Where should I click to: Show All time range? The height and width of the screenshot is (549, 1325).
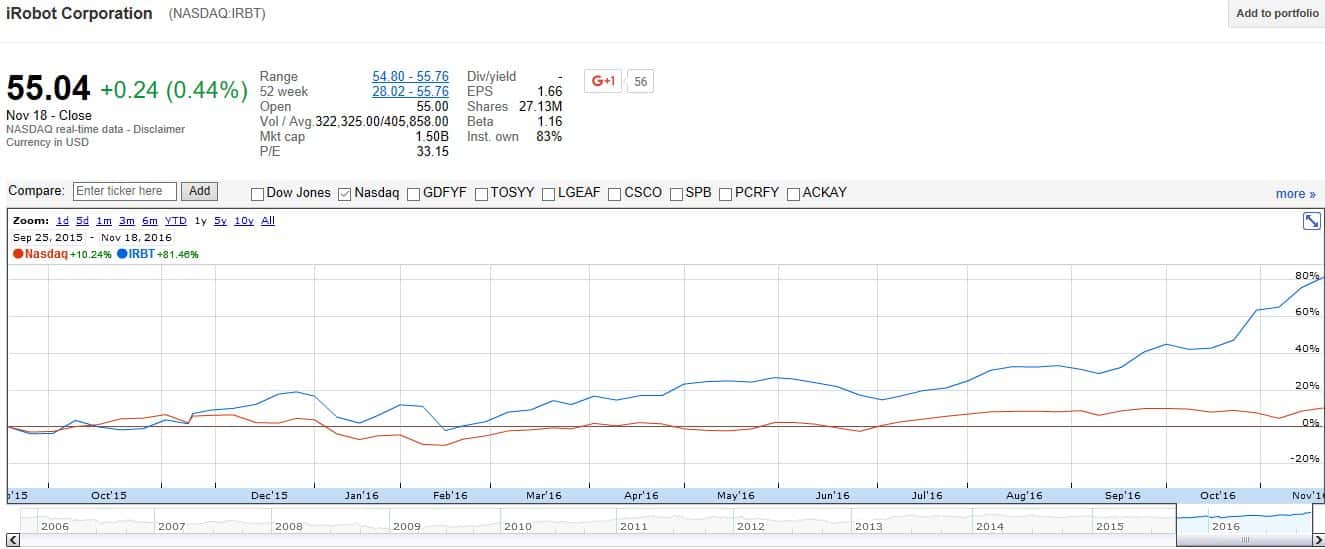coord(268,221)
